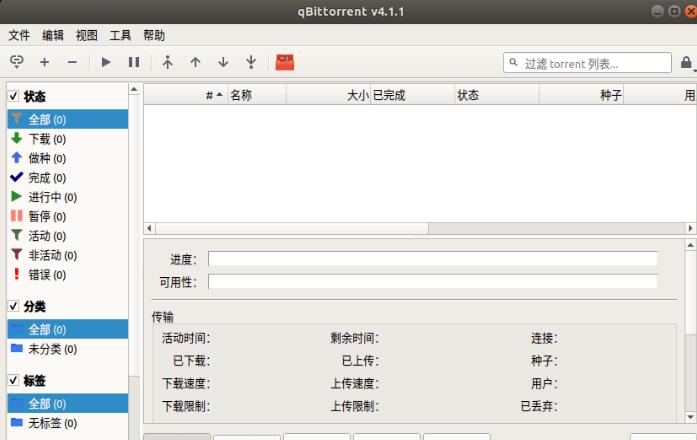The image size is (697, 440).
Task: Click the 上传速度 label
Action: (x=354, y=383)
